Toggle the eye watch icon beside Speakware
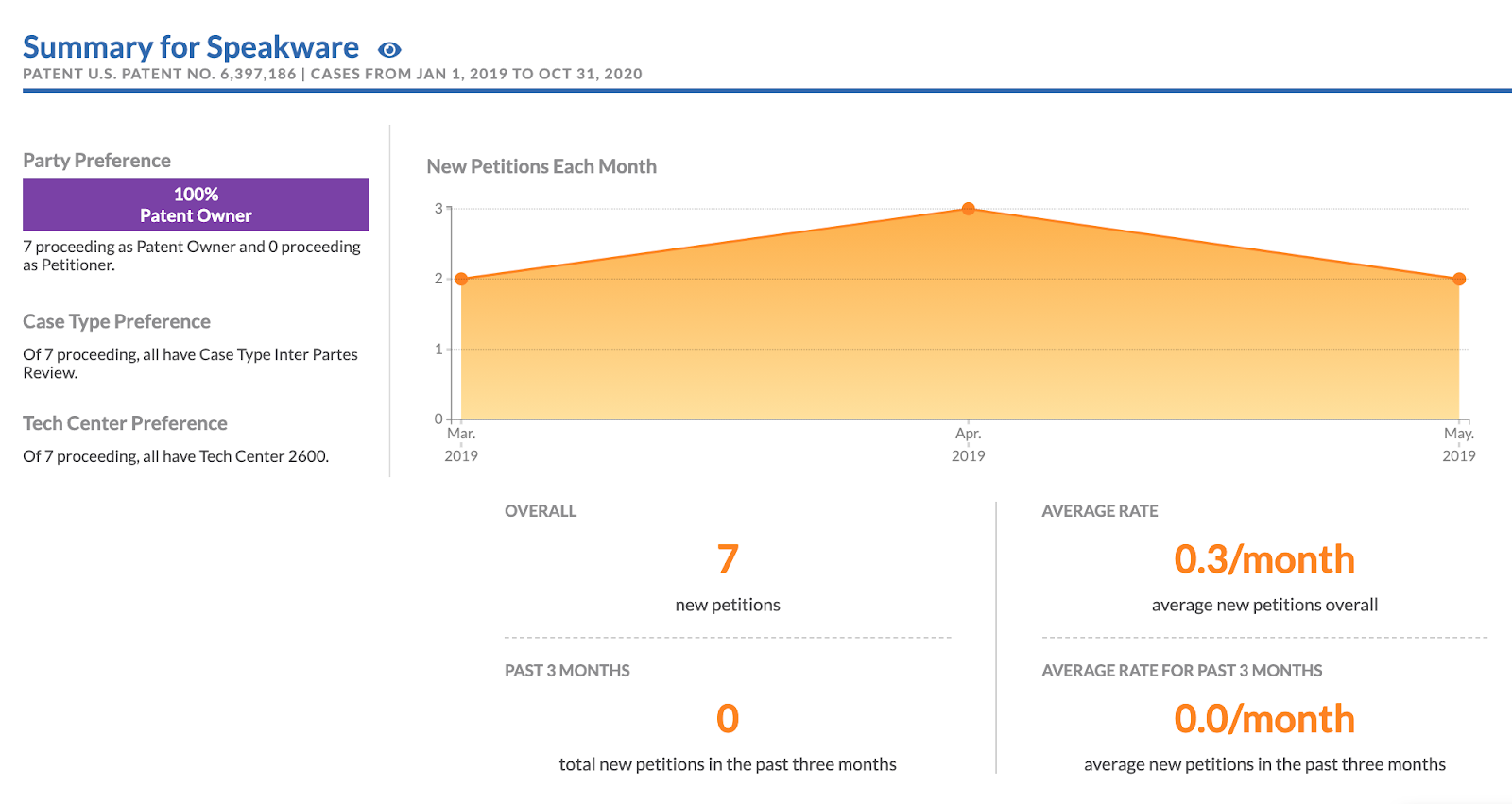Image resolution: width=1512 pixels, height=804 pixels. 389,50
